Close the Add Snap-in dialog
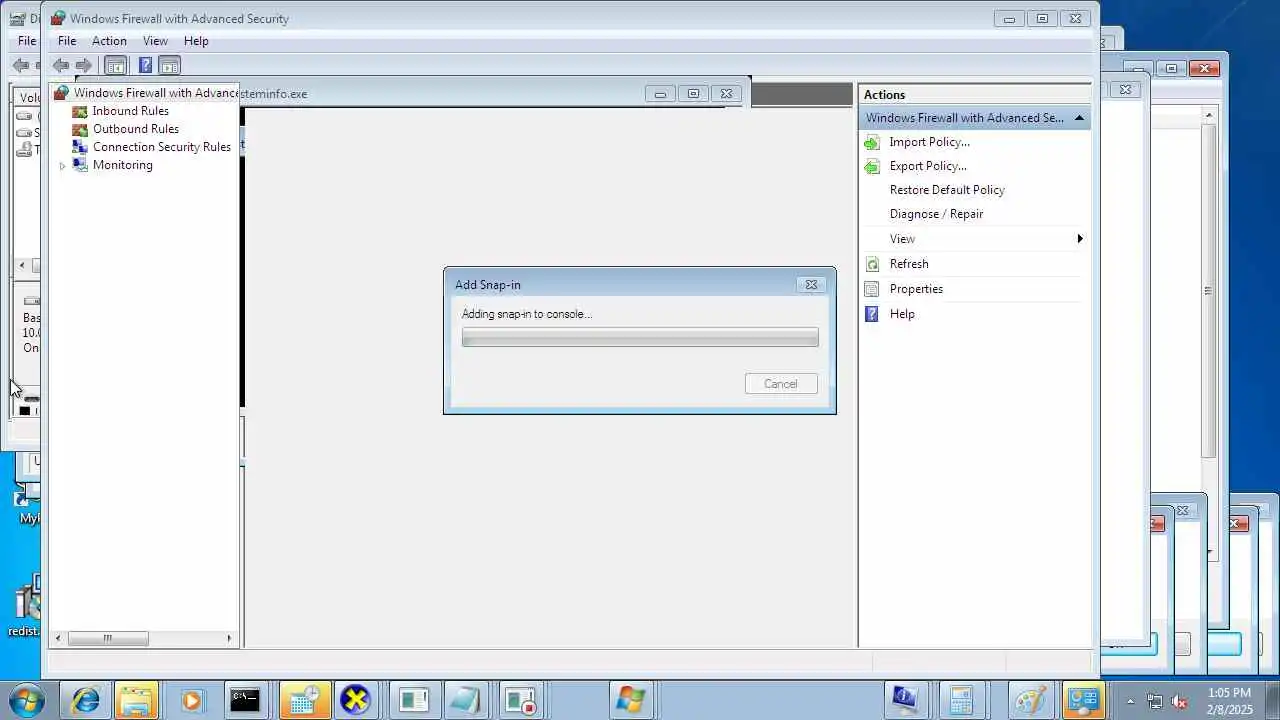The height and width of the screenshot is (720, 1280). click(x=811, y=284)
